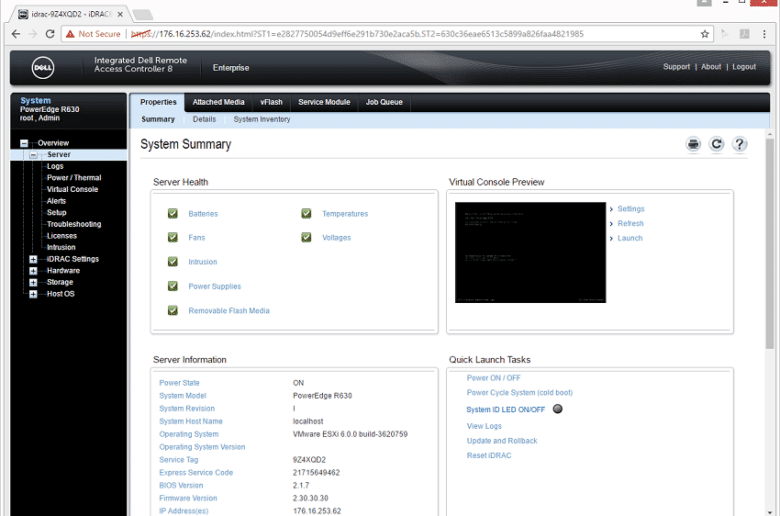Open View Logs quick task
This screenshot has height=516, width=780.
(484, 426)
